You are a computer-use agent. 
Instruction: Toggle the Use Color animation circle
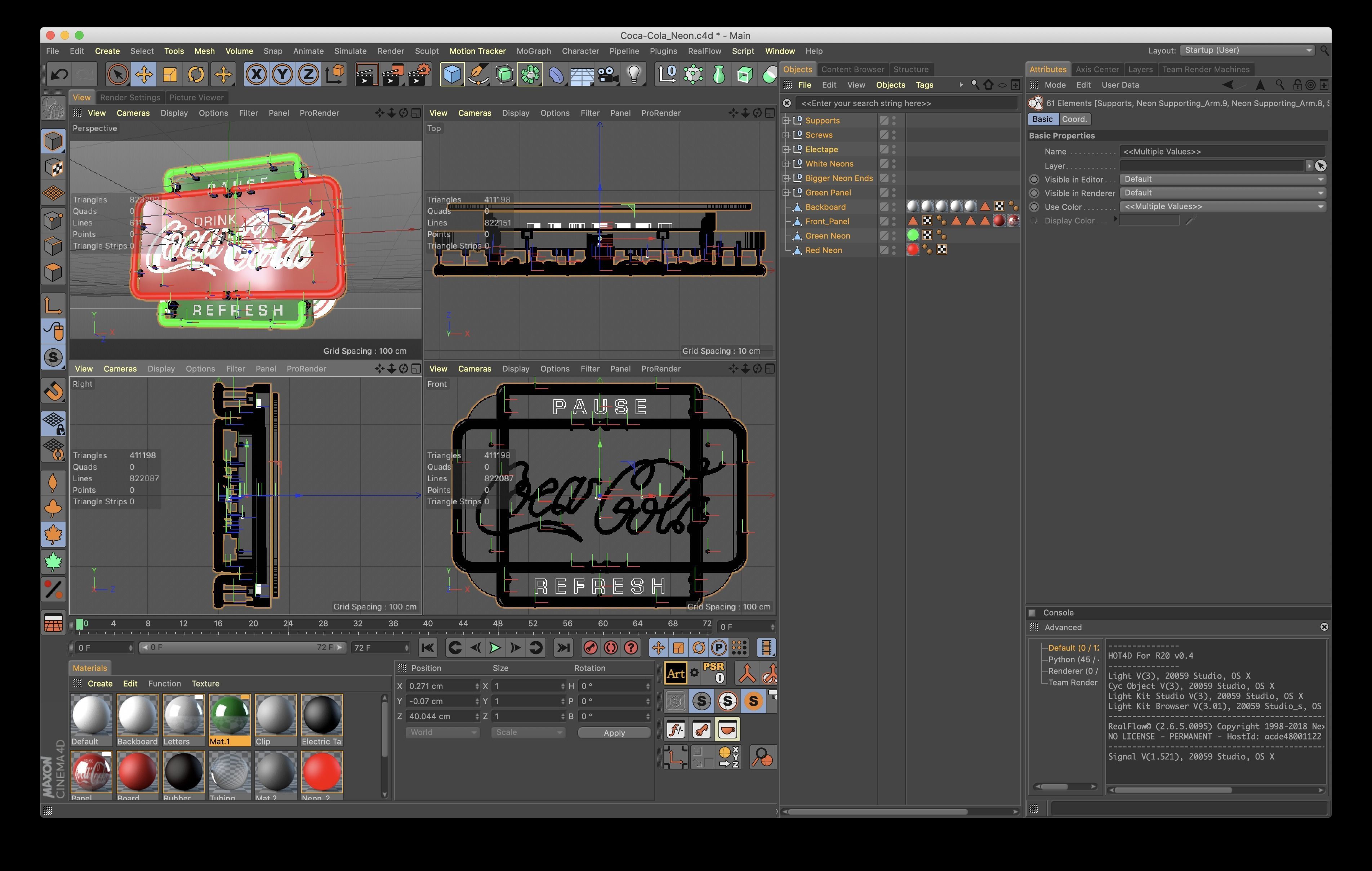click(1034, 207)
